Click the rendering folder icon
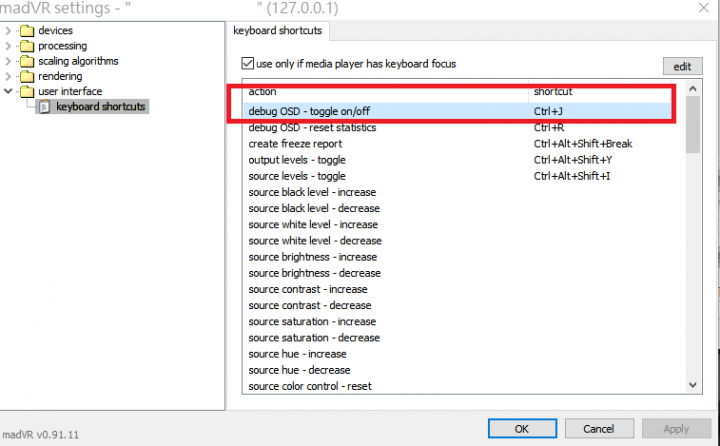 (27, 76)
